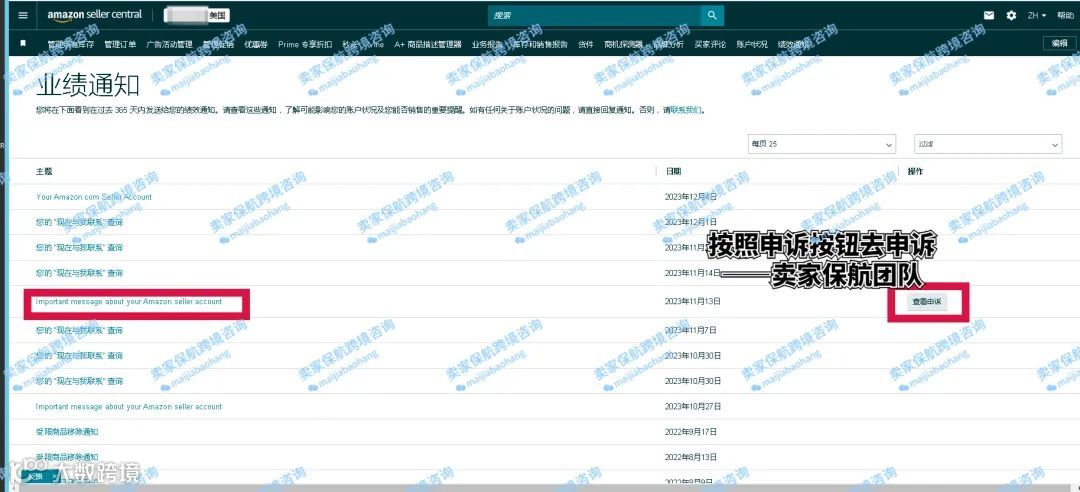Click the 主题 column header
This screenshot has height=492, width=1080.
pyautogui.click(x=44, y=171)
